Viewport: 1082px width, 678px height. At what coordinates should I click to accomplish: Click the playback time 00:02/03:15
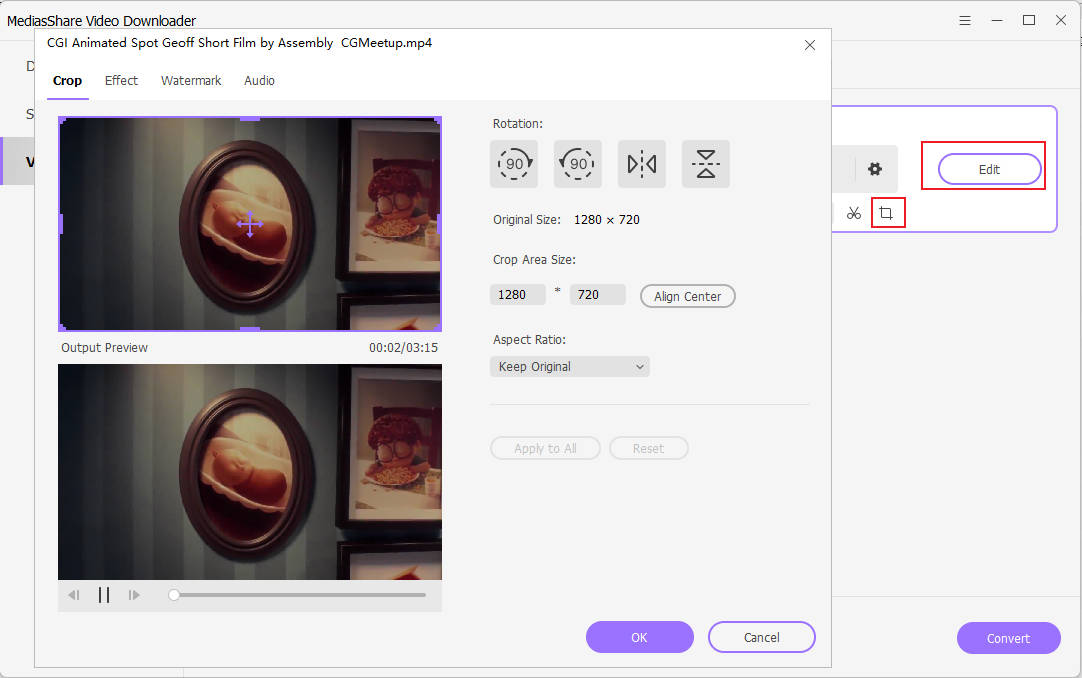(404, 348)
